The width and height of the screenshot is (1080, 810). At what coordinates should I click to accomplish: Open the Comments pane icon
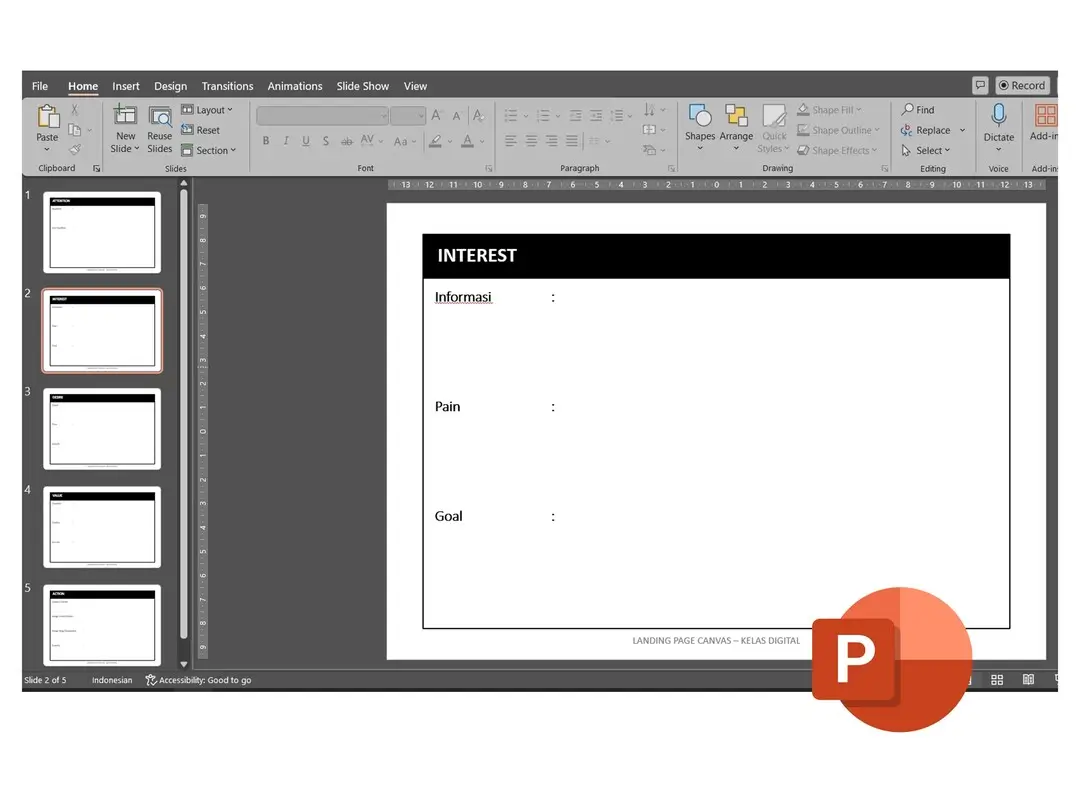pyautogui.click(x=979, y=85)
